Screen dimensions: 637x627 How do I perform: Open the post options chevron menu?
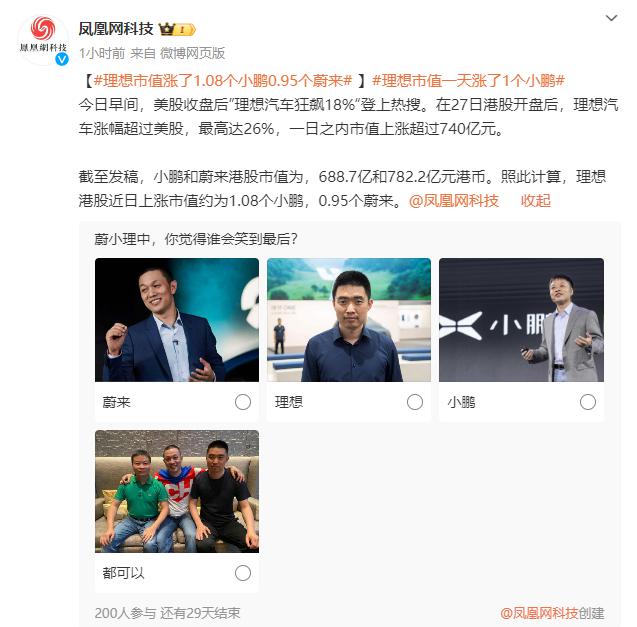611,18
